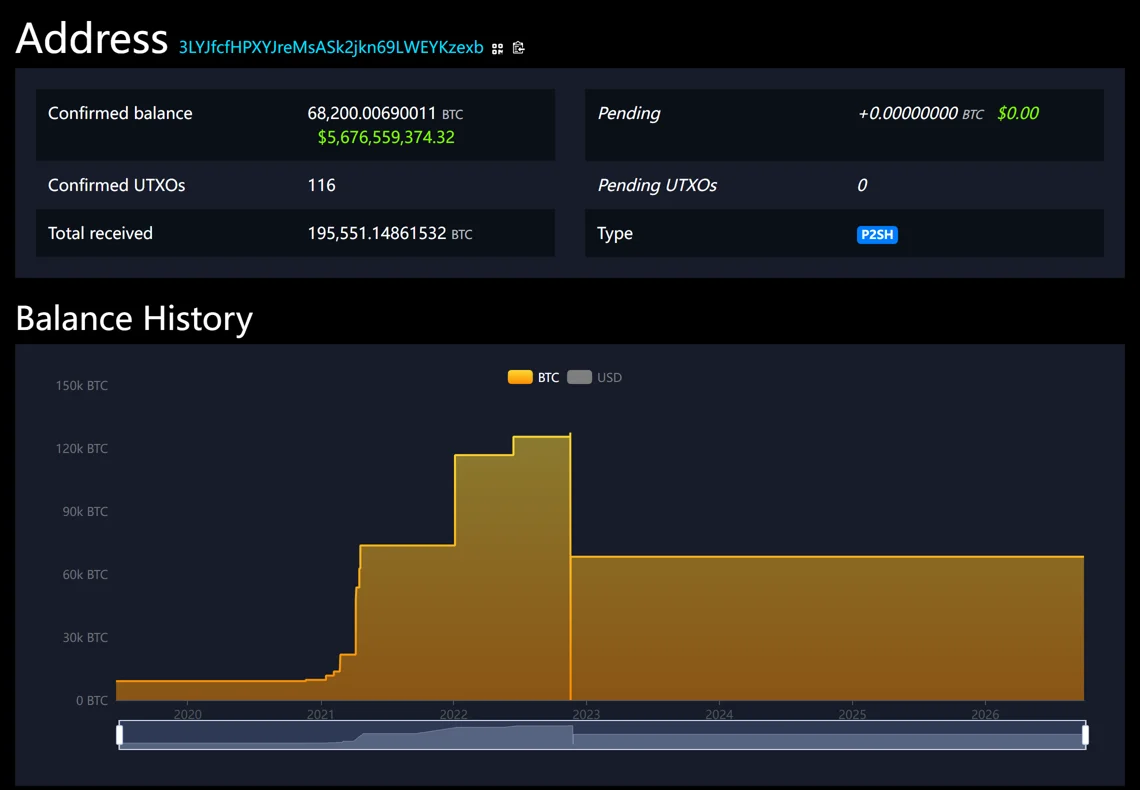This screenshot has width=1140, height=790.
Task: Click the chart zoom range bar
Action: tap(603, 735)
